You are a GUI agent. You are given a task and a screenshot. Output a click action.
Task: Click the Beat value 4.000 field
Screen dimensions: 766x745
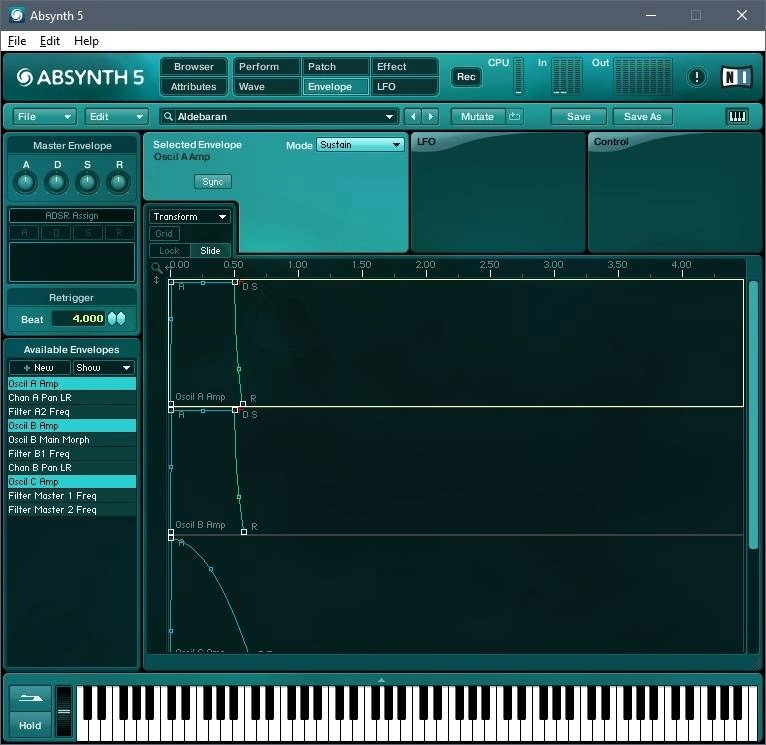[80, 319]
